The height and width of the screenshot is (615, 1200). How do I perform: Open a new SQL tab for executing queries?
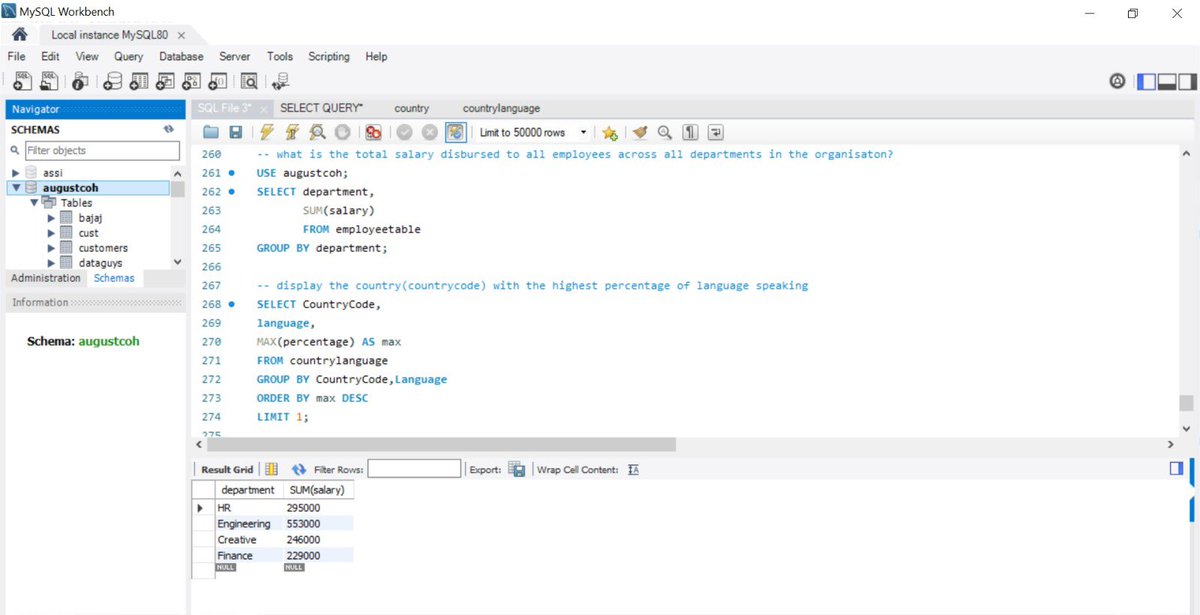[22, 80]
